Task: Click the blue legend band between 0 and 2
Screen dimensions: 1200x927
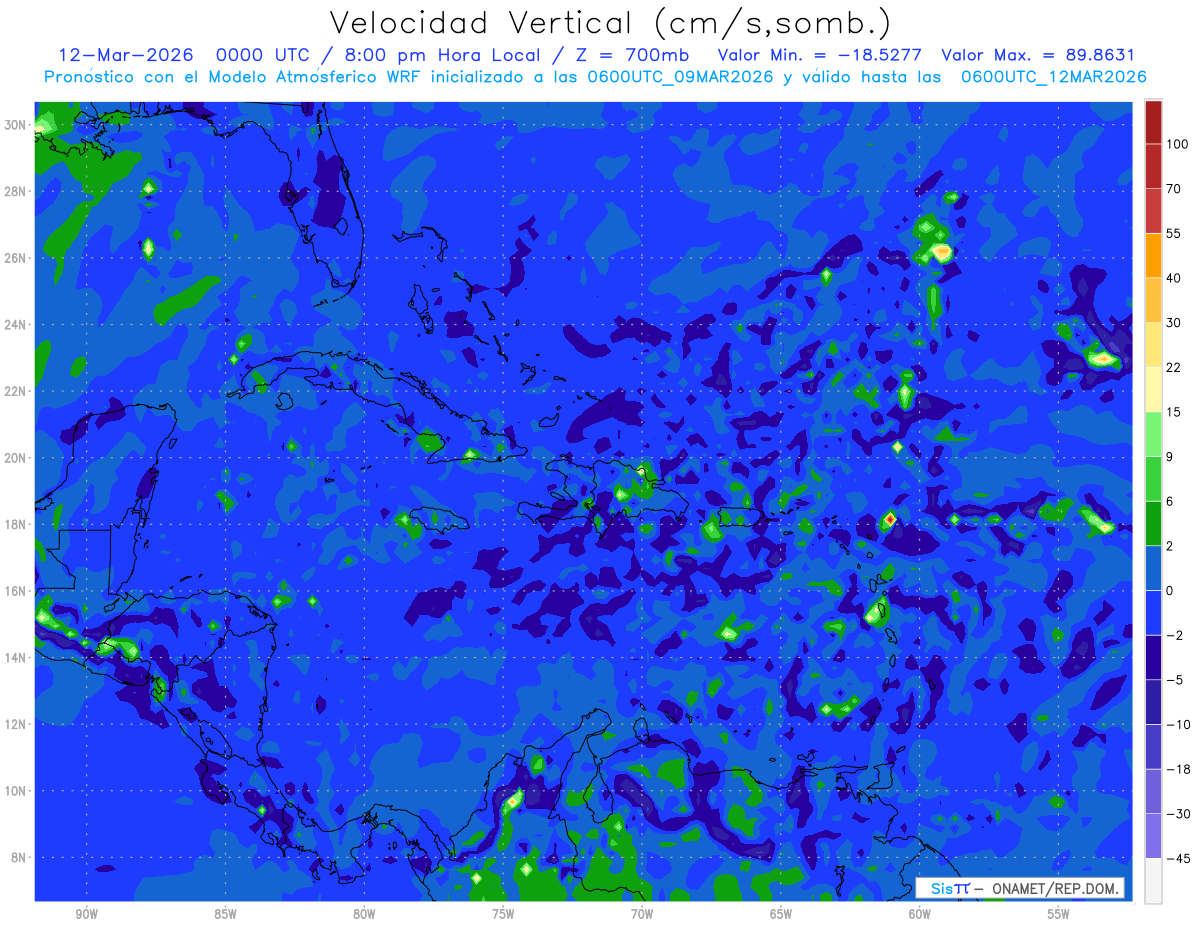Action: click(x=1153, y=569)
